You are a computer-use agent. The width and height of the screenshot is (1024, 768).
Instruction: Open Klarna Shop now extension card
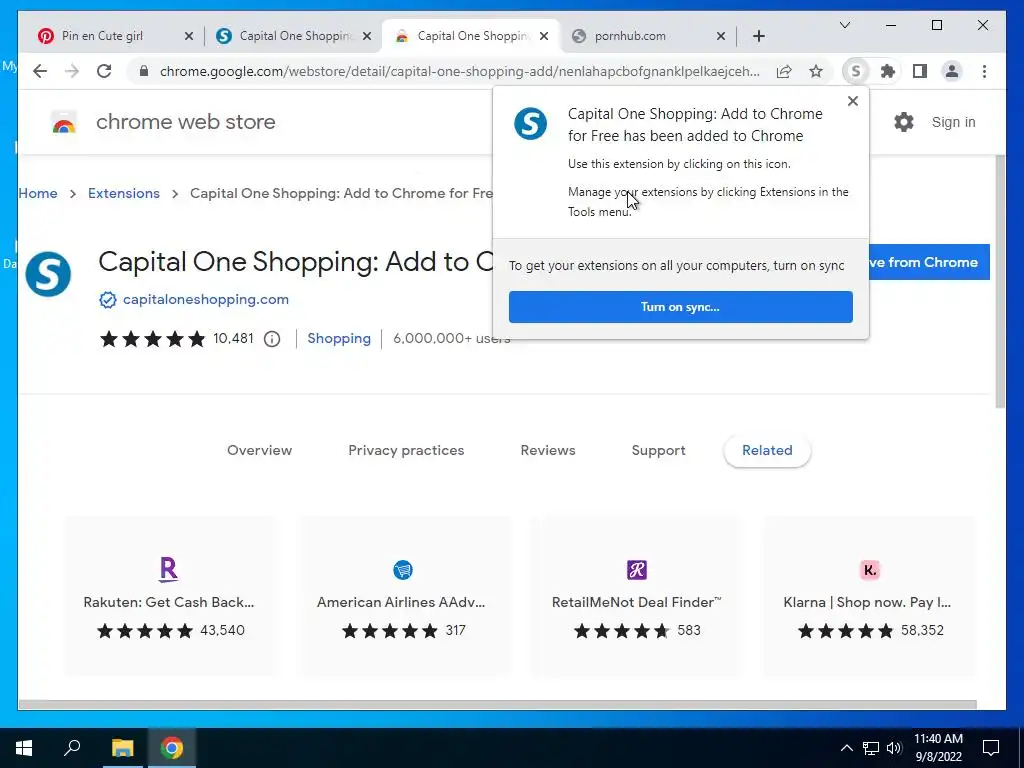(x=869, y=596)
